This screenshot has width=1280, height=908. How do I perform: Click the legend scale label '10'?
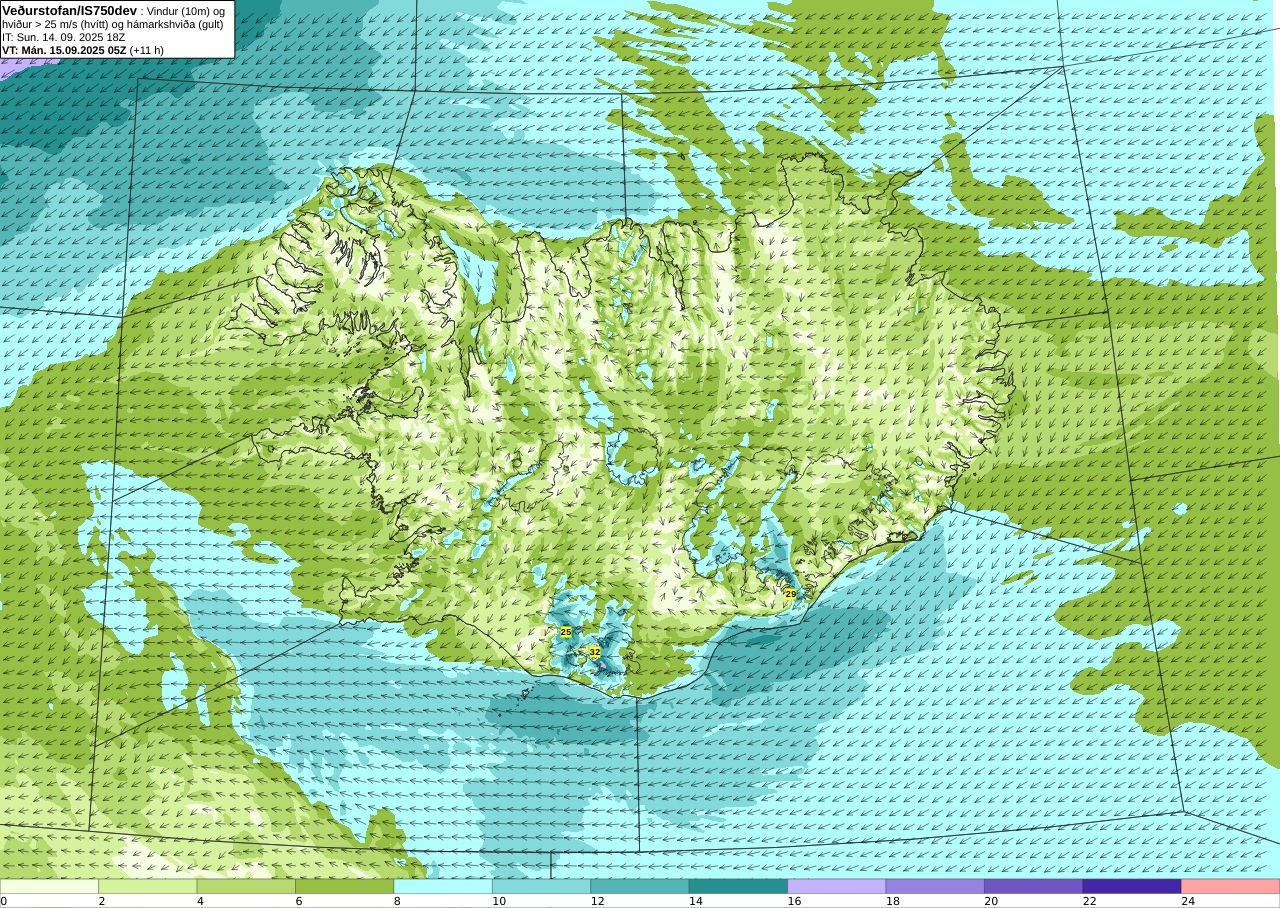pyautogui.click(x=498, y=901)
